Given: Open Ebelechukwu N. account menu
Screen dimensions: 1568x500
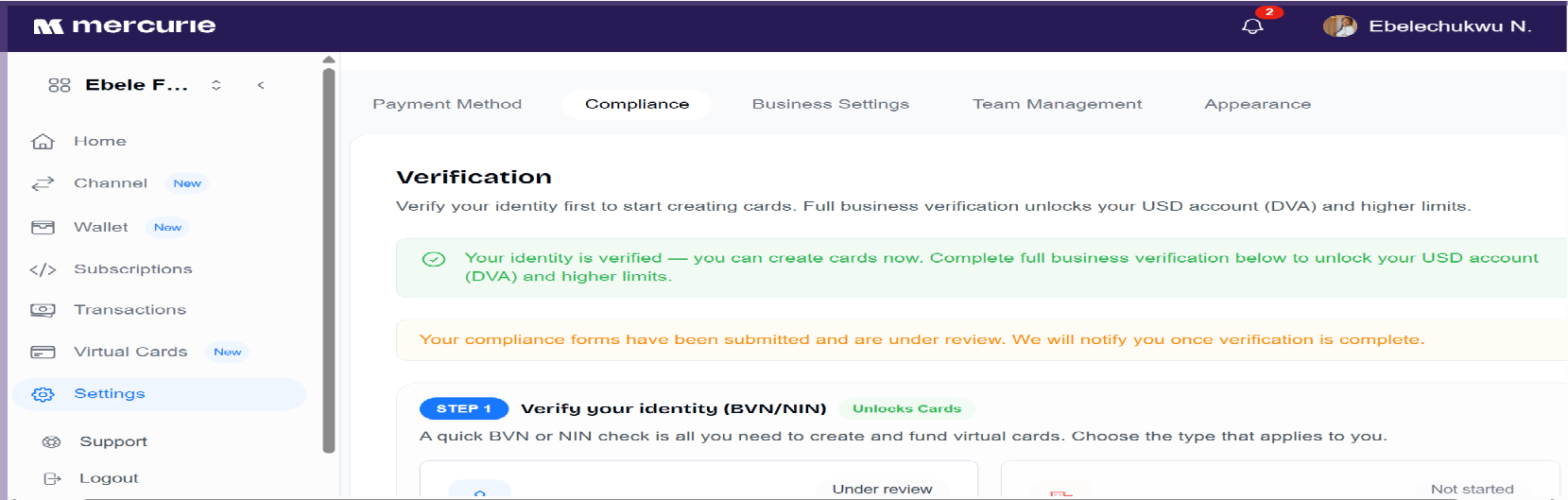Looking at the screenshot, I should 1450,26.
